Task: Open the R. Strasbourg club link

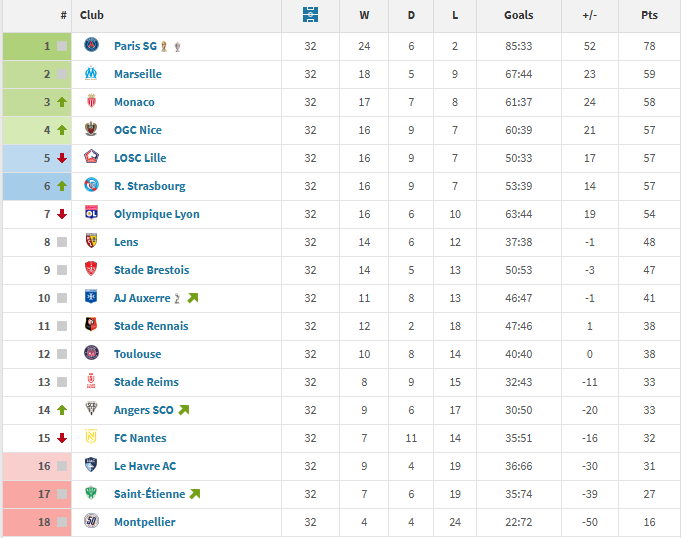Action: [149, 186]
